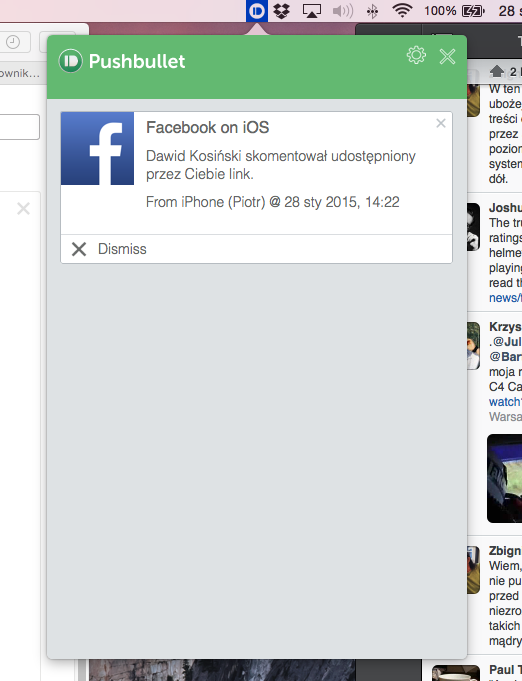Open the Bluetooth menu bar icon

(x=372, y=11)
